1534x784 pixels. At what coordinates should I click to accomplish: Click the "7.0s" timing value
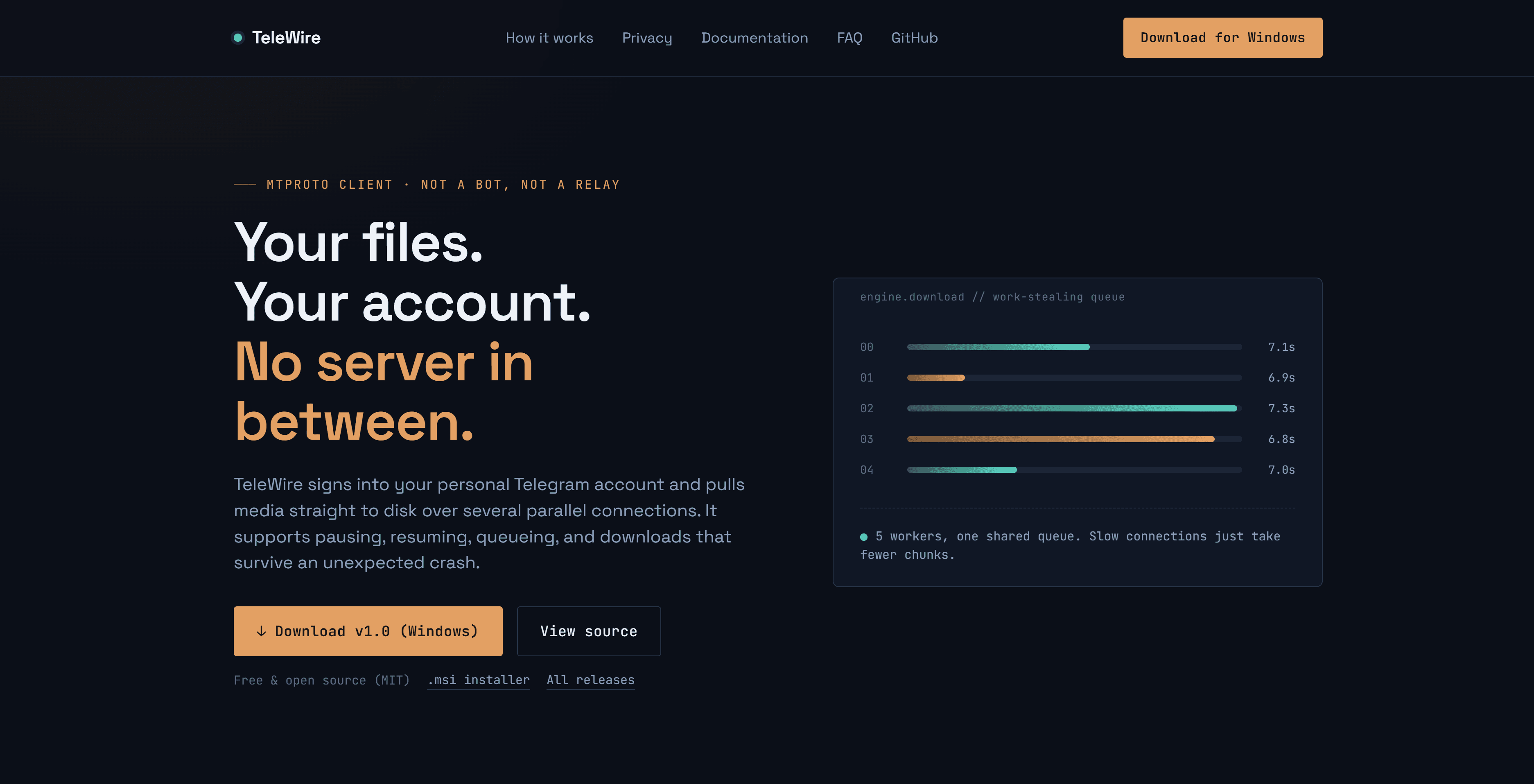coord(1281,470)
